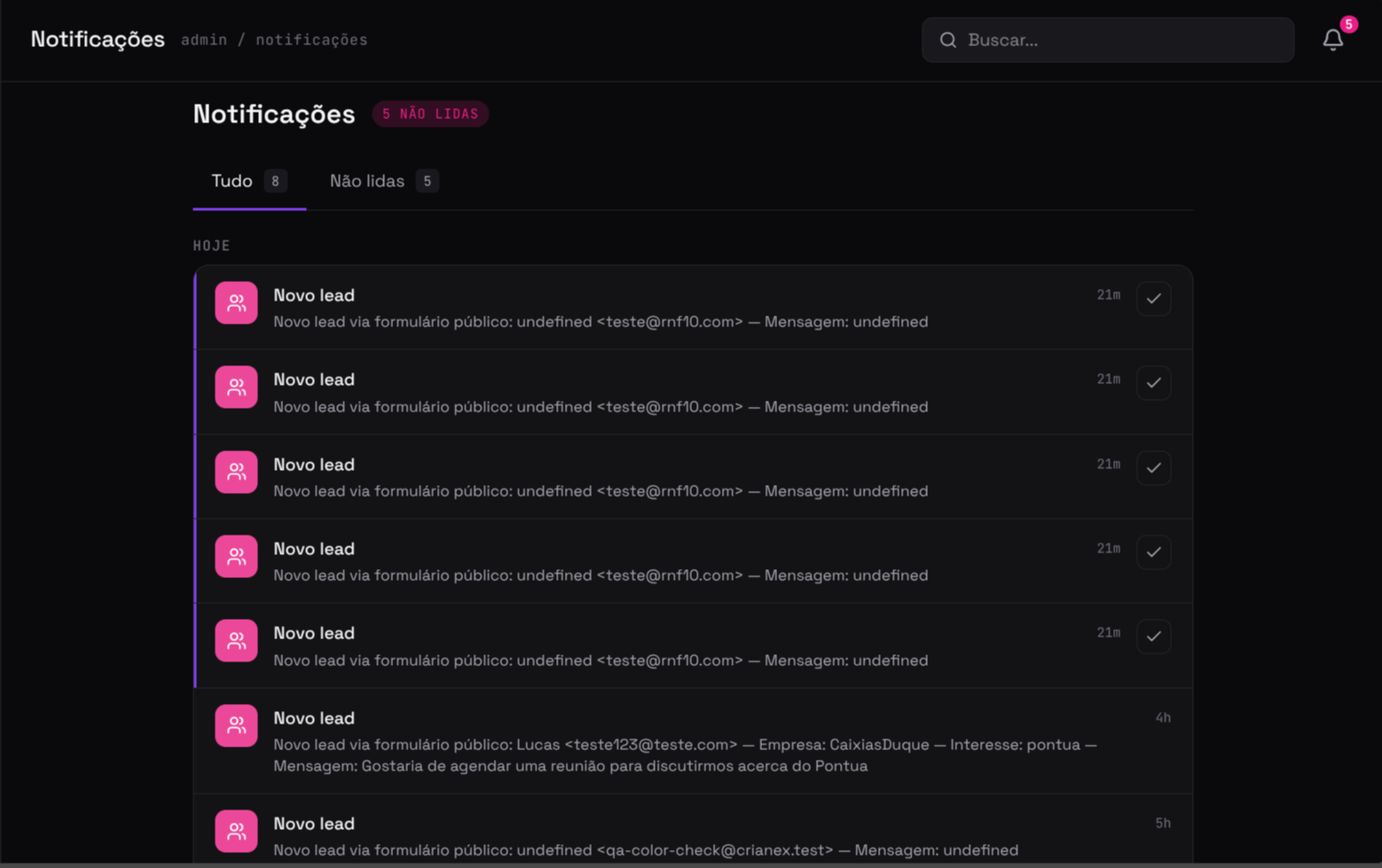Mark the third Novo lead as read
This screenshot has width=1382, height=868.
tap(1153, 468)
